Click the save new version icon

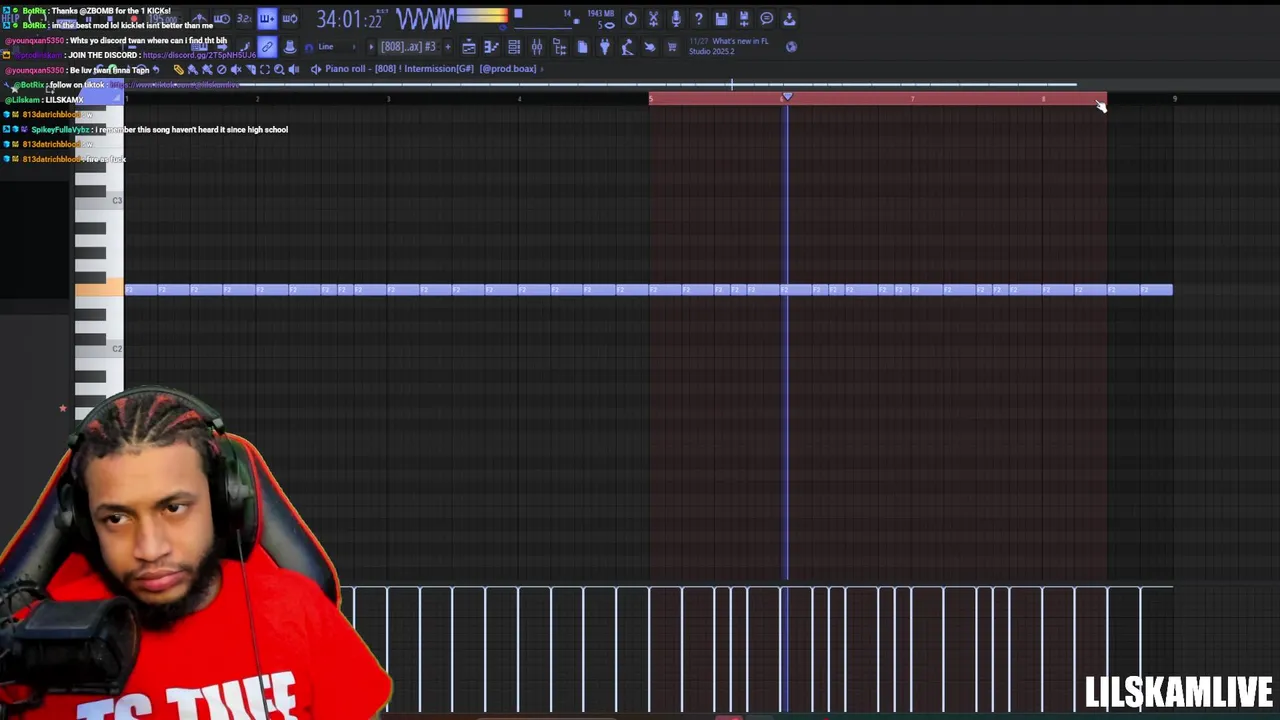(x=744, y=18)
